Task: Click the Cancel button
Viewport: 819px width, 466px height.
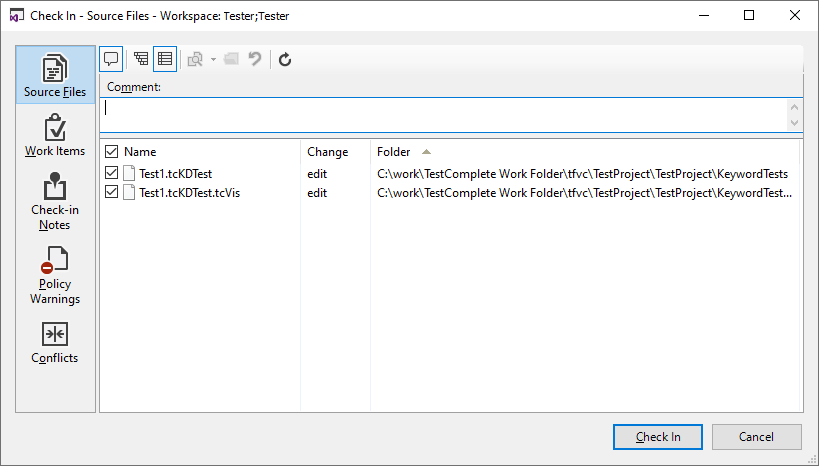Action: (x=756, y=437)
